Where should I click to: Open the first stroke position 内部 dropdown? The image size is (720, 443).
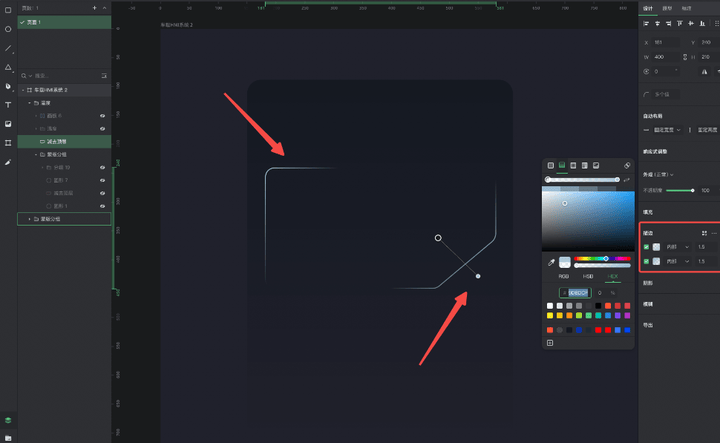[678, 247]
